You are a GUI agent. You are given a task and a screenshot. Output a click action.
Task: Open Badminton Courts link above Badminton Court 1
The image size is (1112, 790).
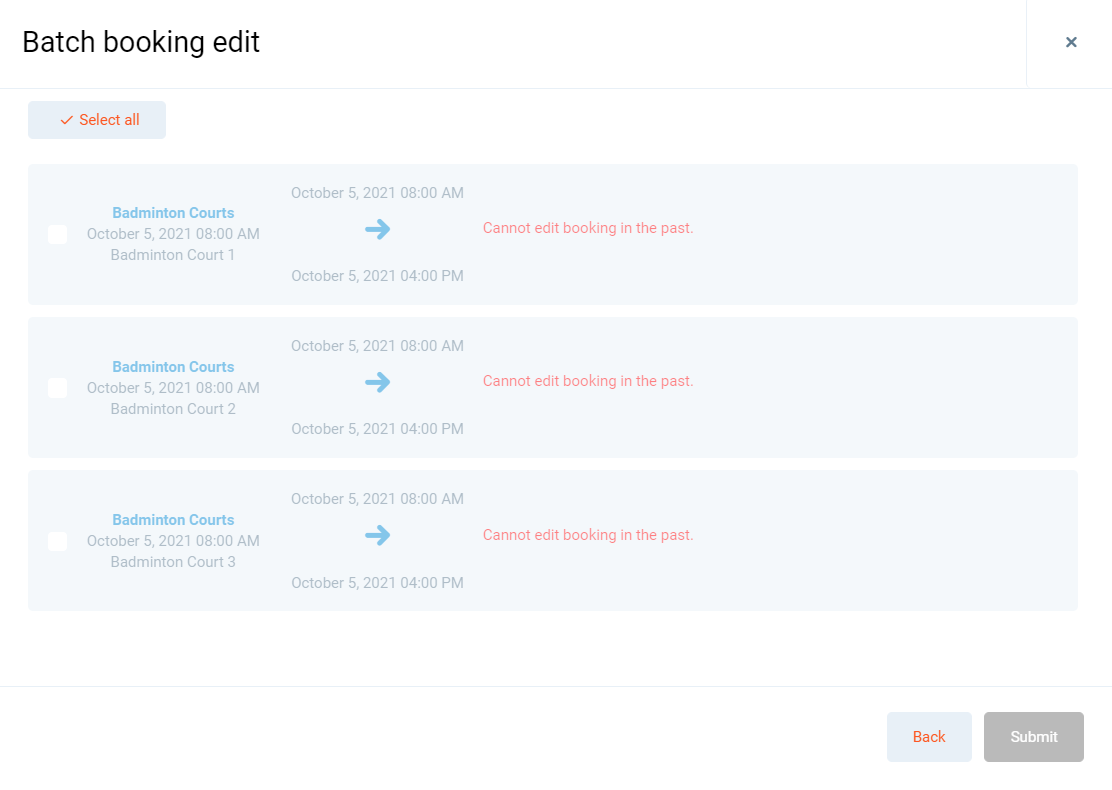click(x=173, y=213)
